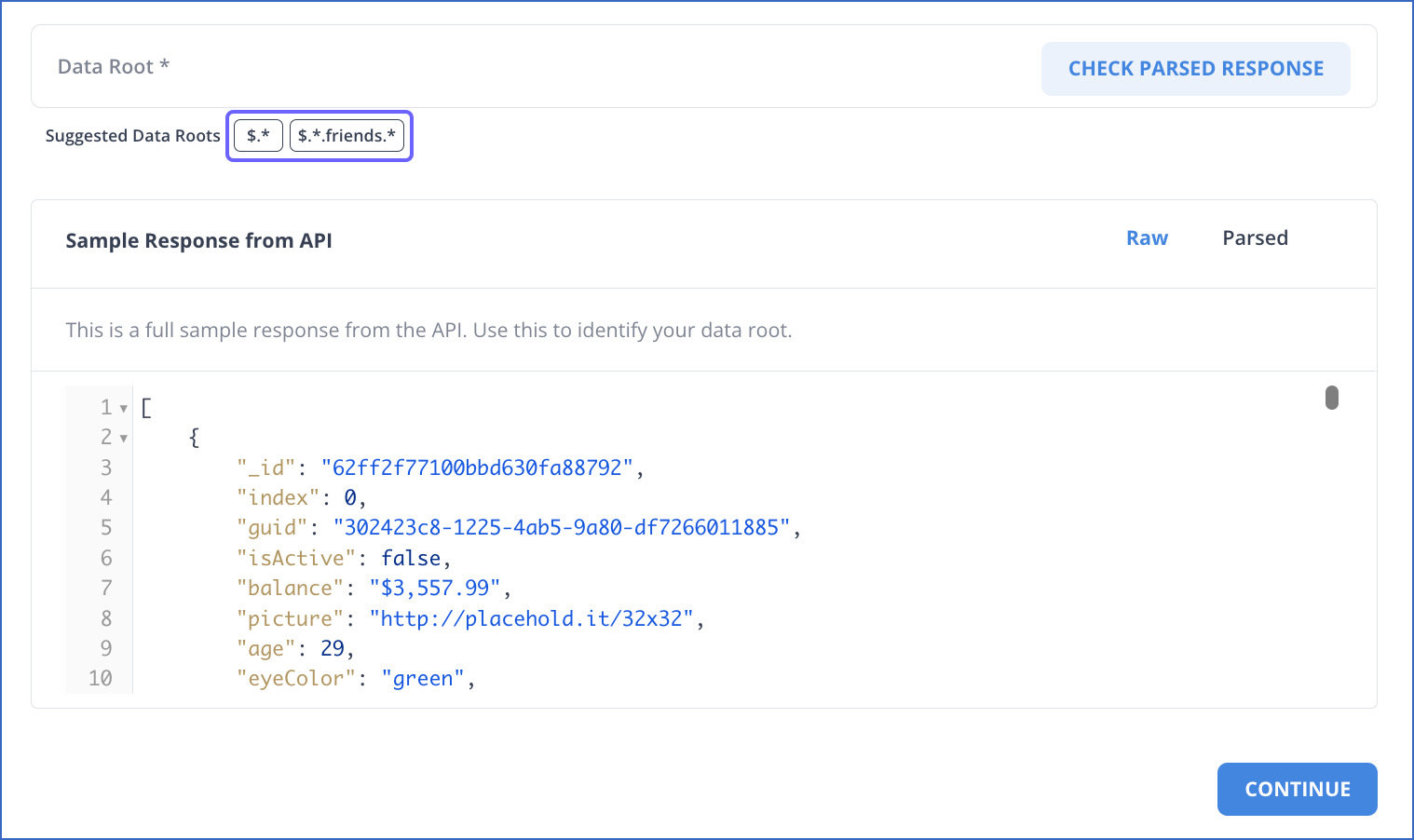
Task: Select the $.* suggested data root
Action: click(256, 135)
